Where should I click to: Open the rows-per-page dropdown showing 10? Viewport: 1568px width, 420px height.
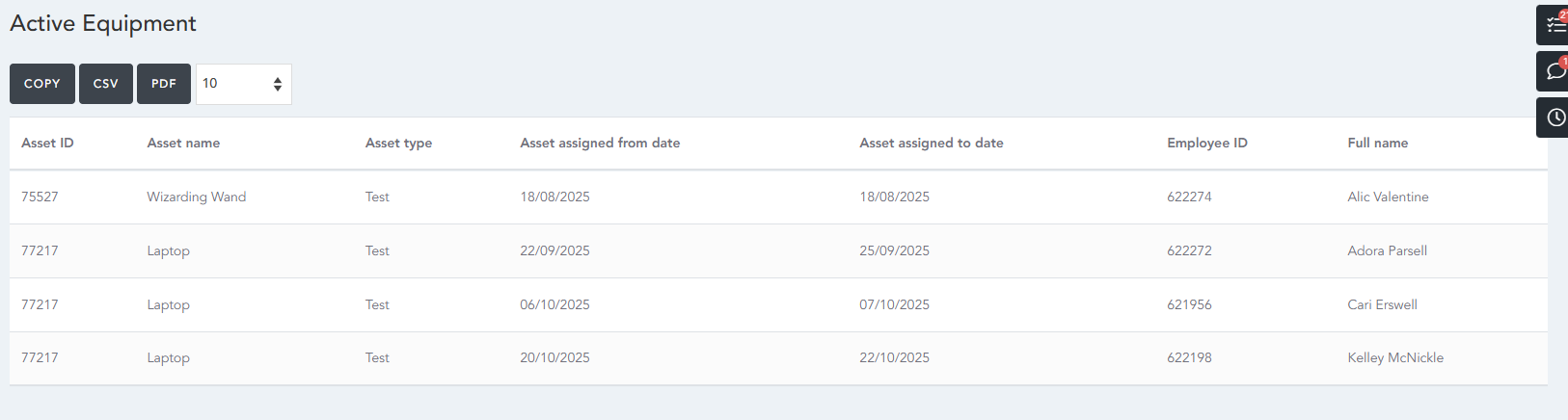coord(243,84)
